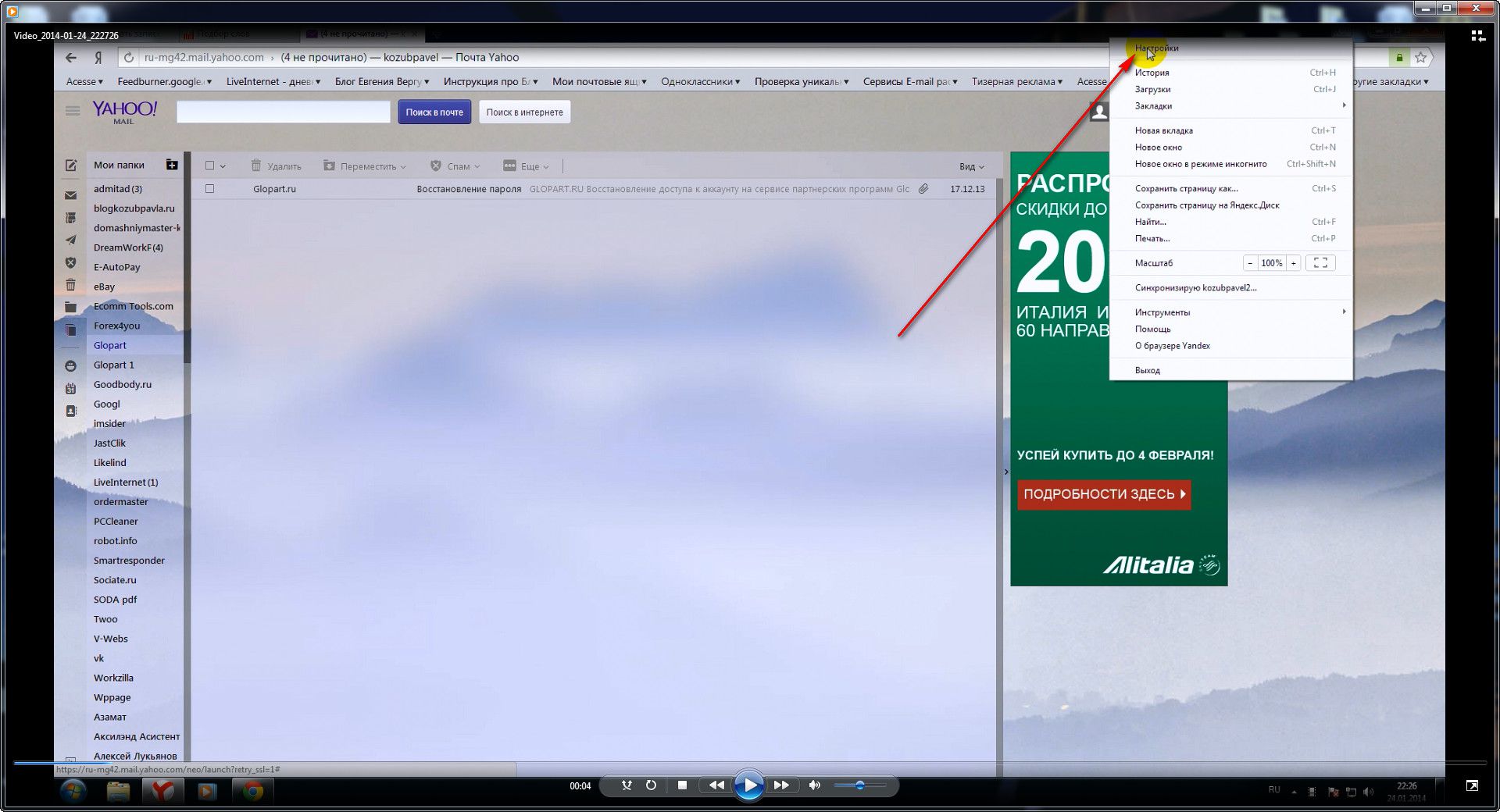Viewport: 1500px width, 812px height.
Task: Click the user profile avatar icon
Action: 1099,112
